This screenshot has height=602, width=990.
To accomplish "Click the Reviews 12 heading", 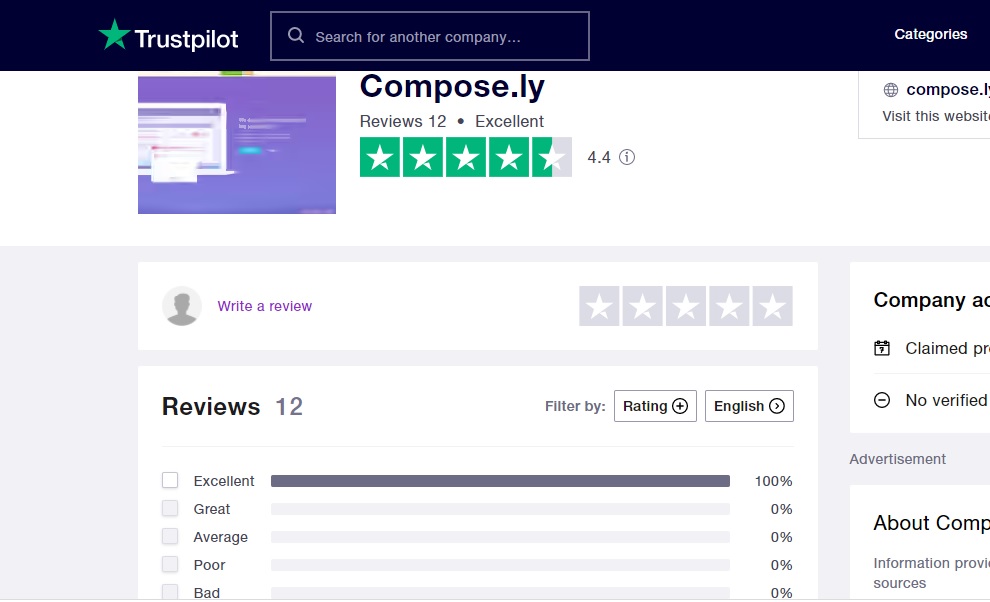I will point(232,406).
